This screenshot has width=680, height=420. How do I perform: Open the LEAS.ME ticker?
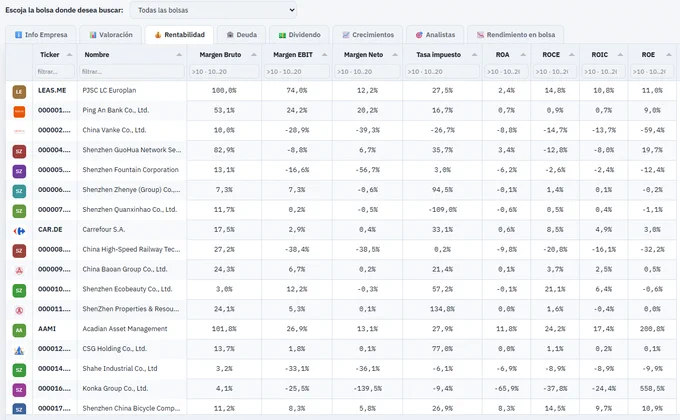pyautogui.click(x=52, y=90)
